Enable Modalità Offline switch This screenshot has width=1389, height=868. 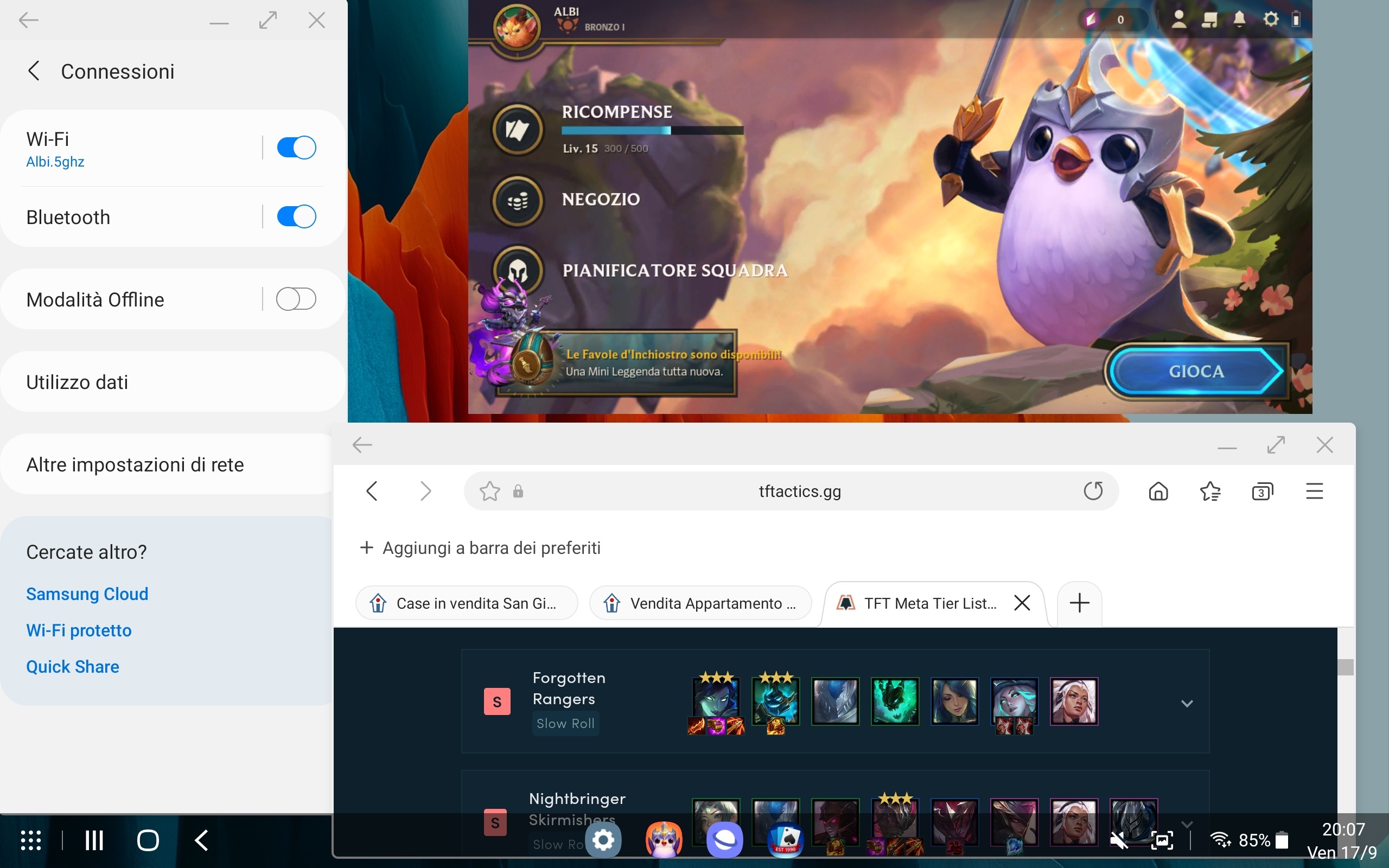[x=296, y=299]
